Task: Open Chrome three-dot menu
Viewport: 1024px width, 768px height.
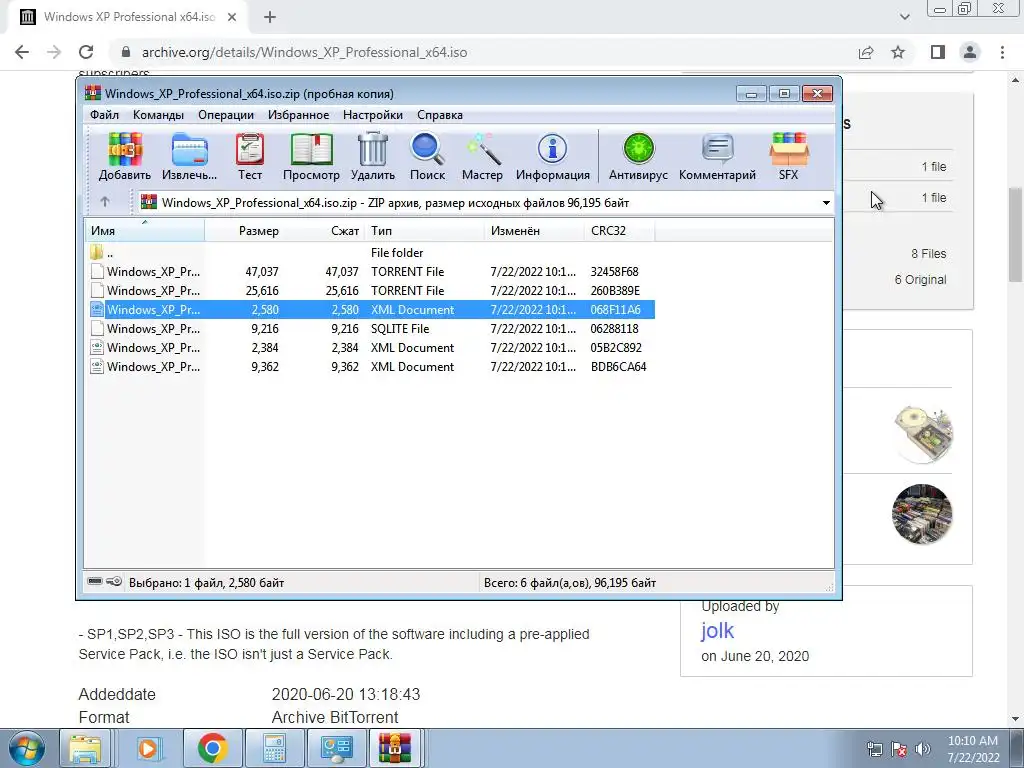Action: coord(1002,52)
